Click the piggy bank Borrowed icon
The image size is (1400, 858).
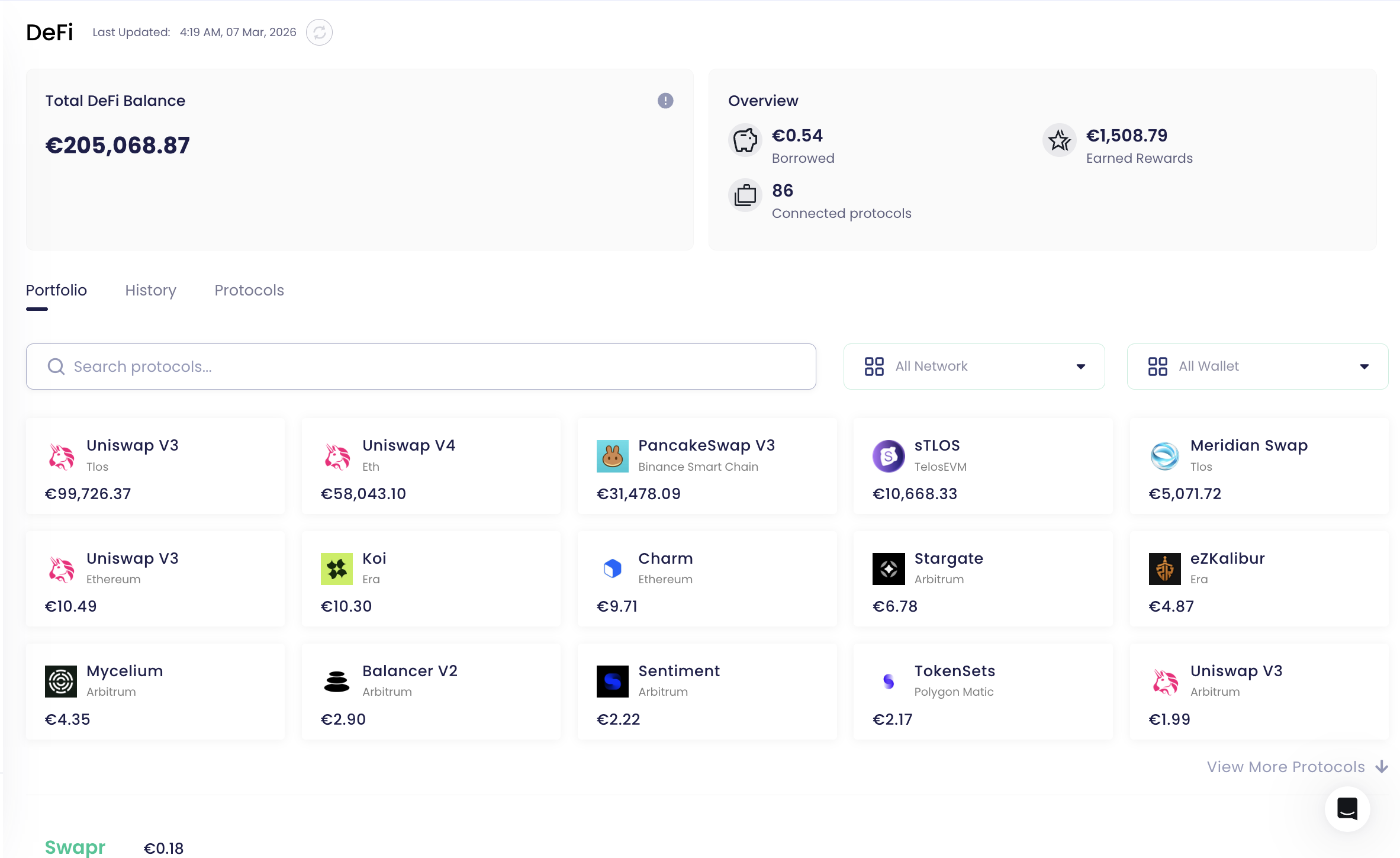(x=745, y=140)
